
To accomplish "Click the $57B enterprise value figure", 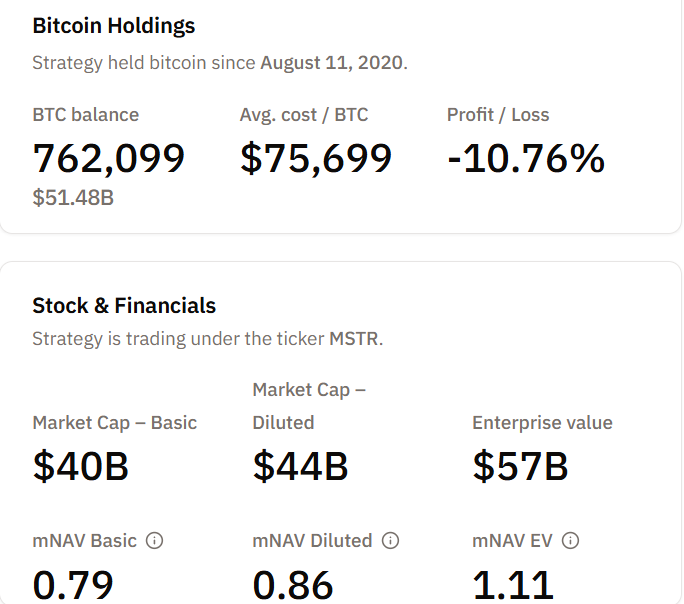I will 520,467.
